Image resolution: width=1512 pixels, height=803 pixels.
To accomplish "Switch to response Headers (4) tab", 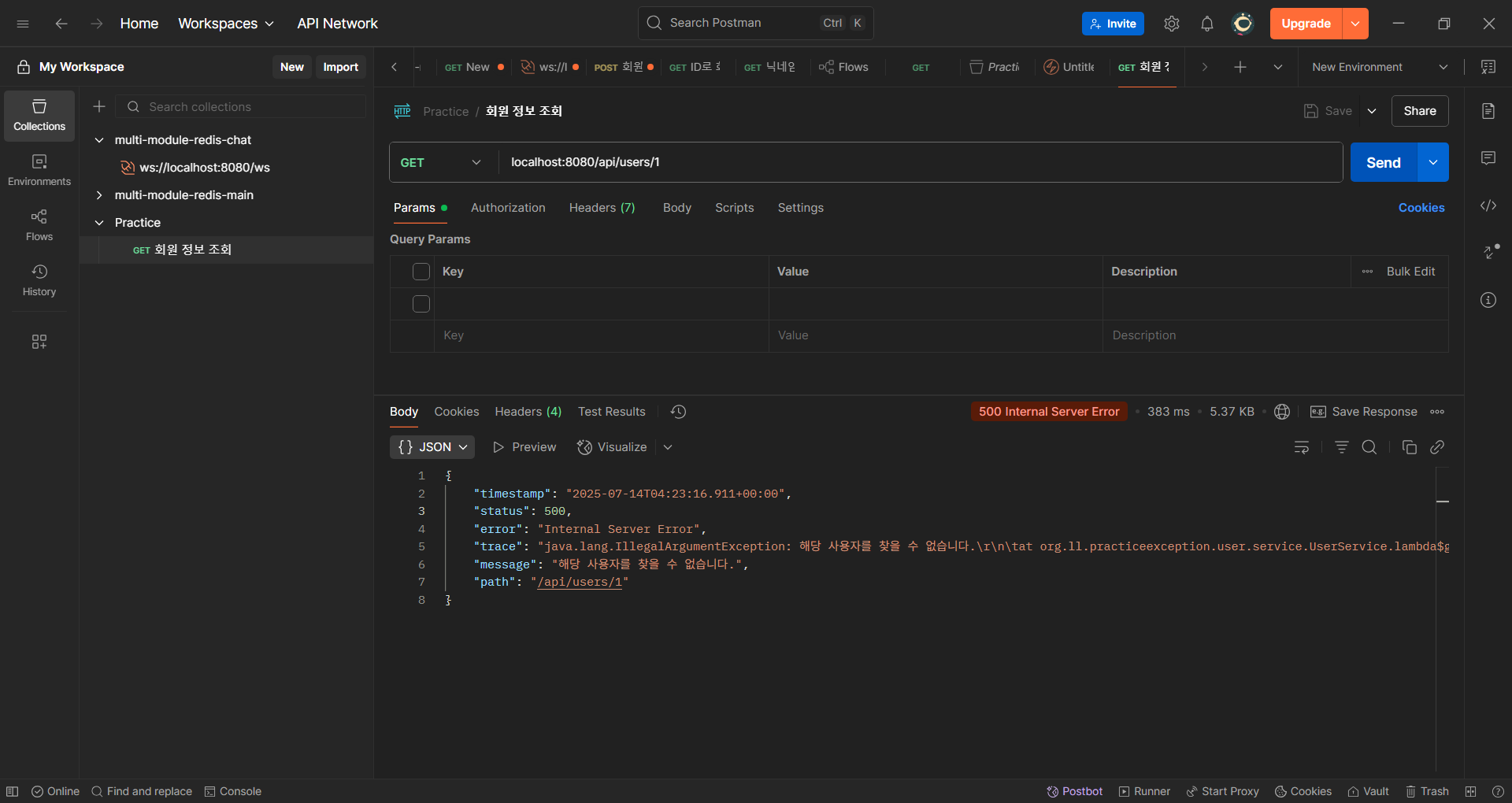I will 528,412.
